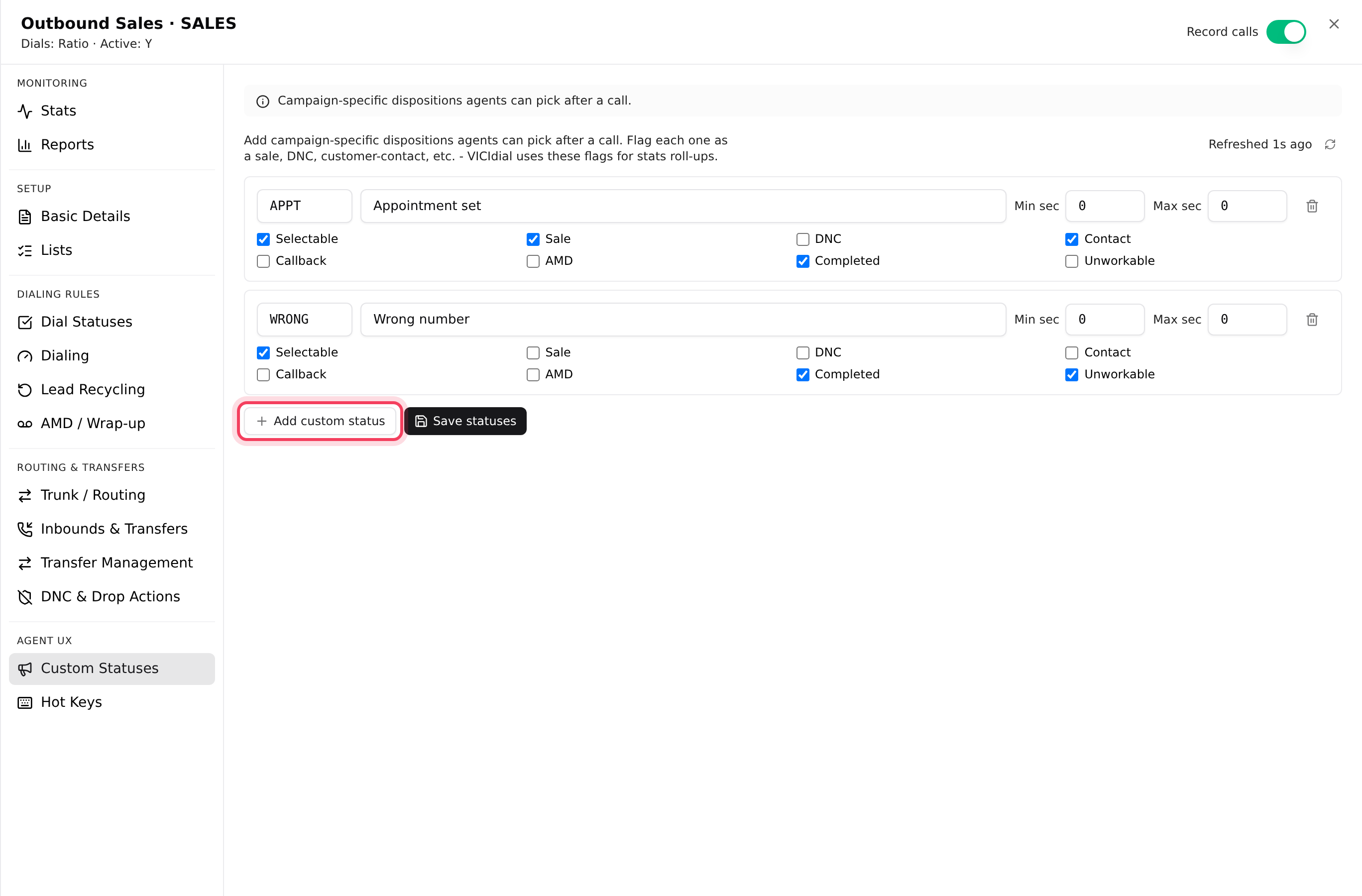Click the Inbounds & Transfers phone icon
This screenshot has width=1362, height=896.
tap(24, 529)
